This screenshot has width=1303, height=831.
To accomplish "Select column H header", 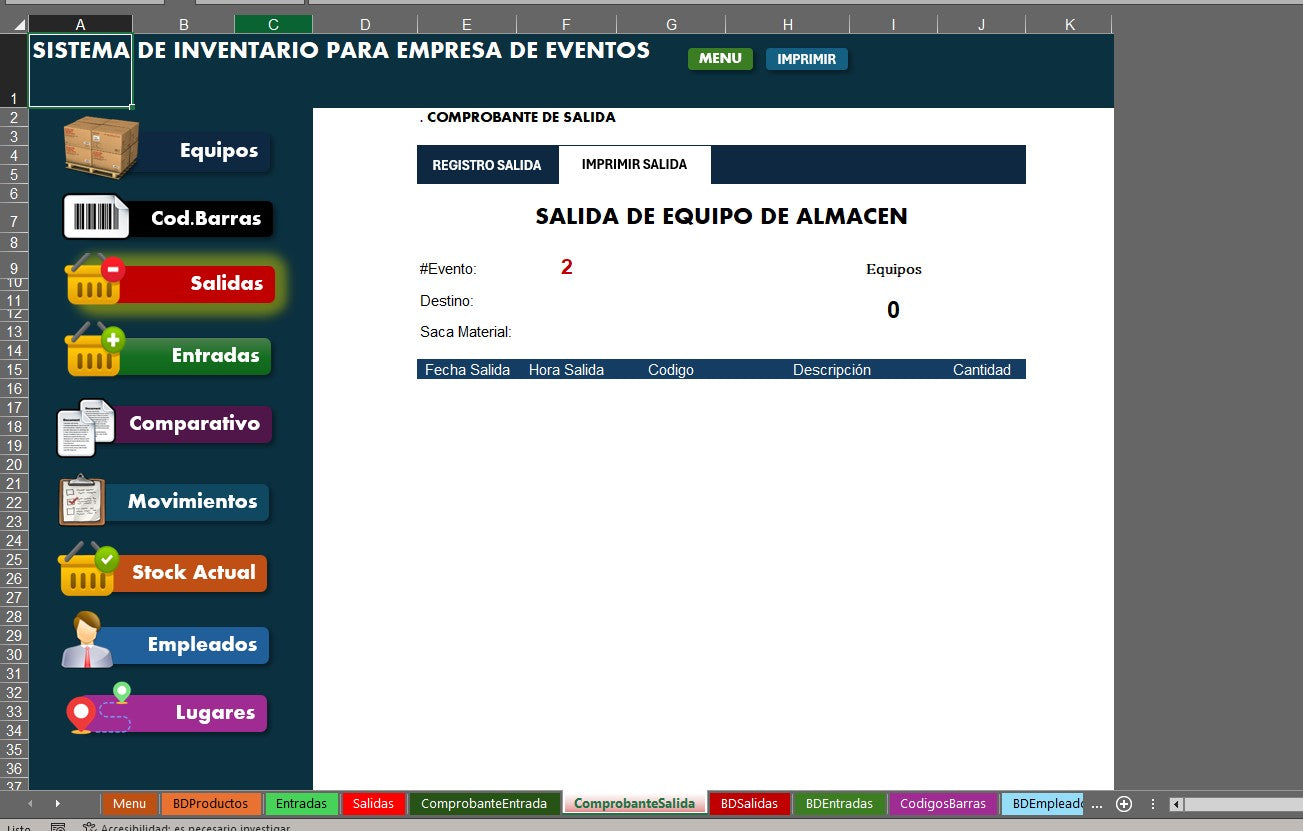I will (788, 24).
